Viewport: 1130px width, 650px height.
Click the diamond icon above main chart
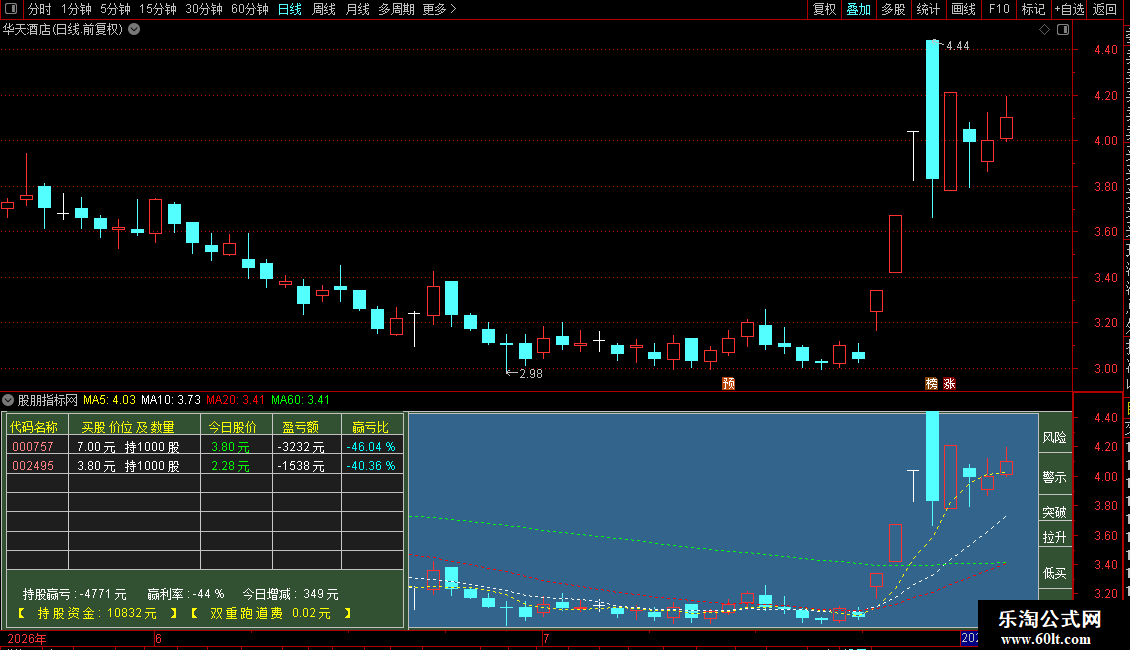[1044, 30]
